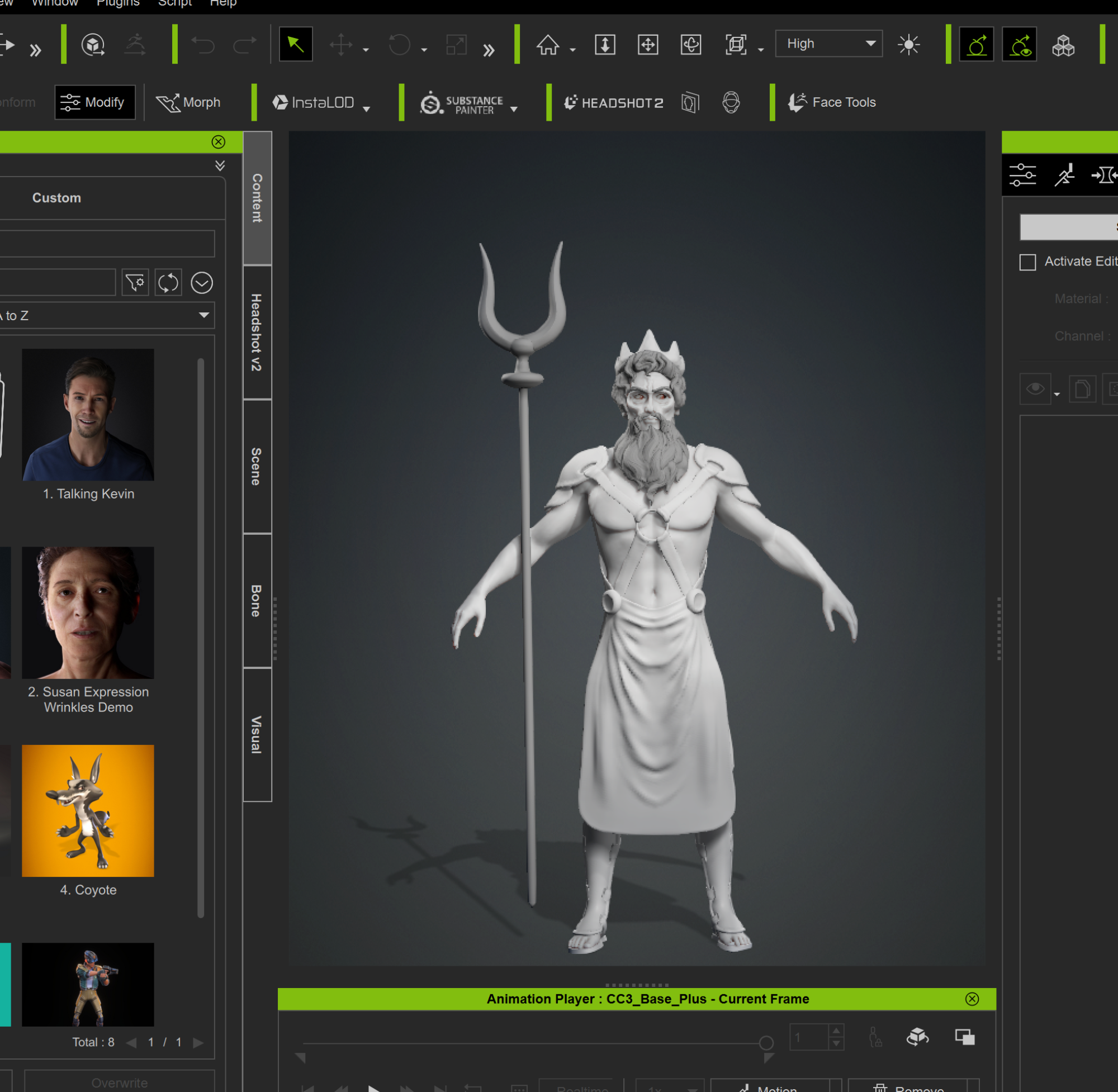Switch to the Scene tab
1118x1092 pixels.
[x=257, y=466]
